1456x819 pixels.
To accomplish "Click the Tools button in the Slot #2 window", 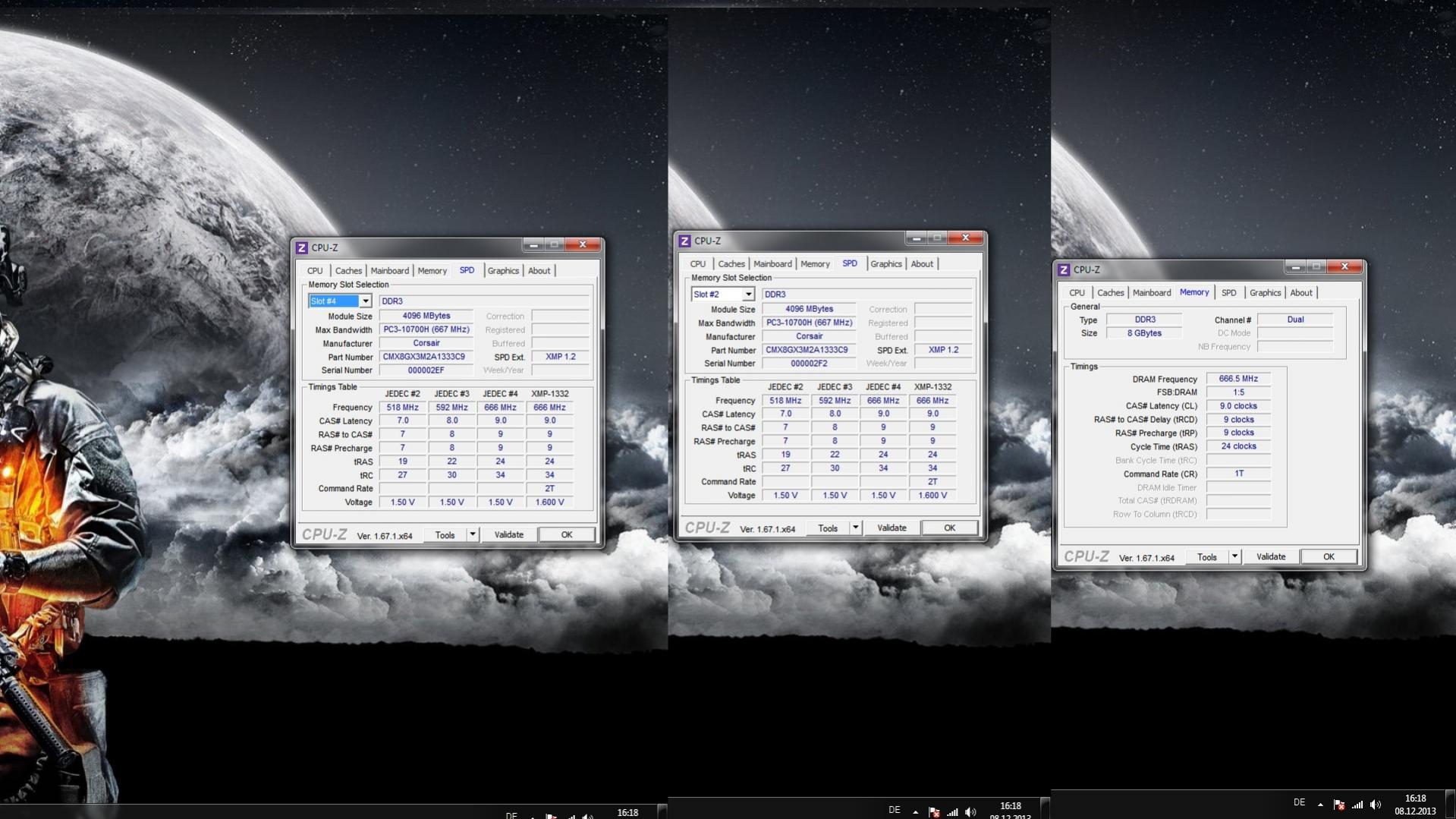I will point(828,528).
